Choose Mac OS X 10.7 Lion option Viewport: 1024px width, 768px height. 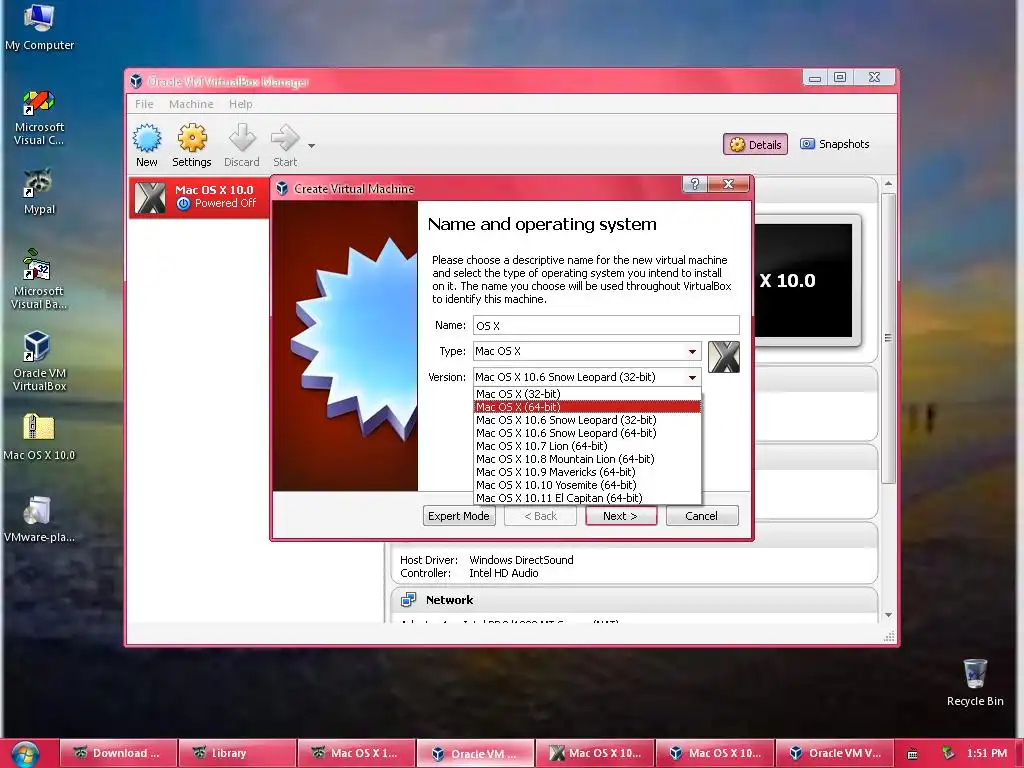coord(587,446)
